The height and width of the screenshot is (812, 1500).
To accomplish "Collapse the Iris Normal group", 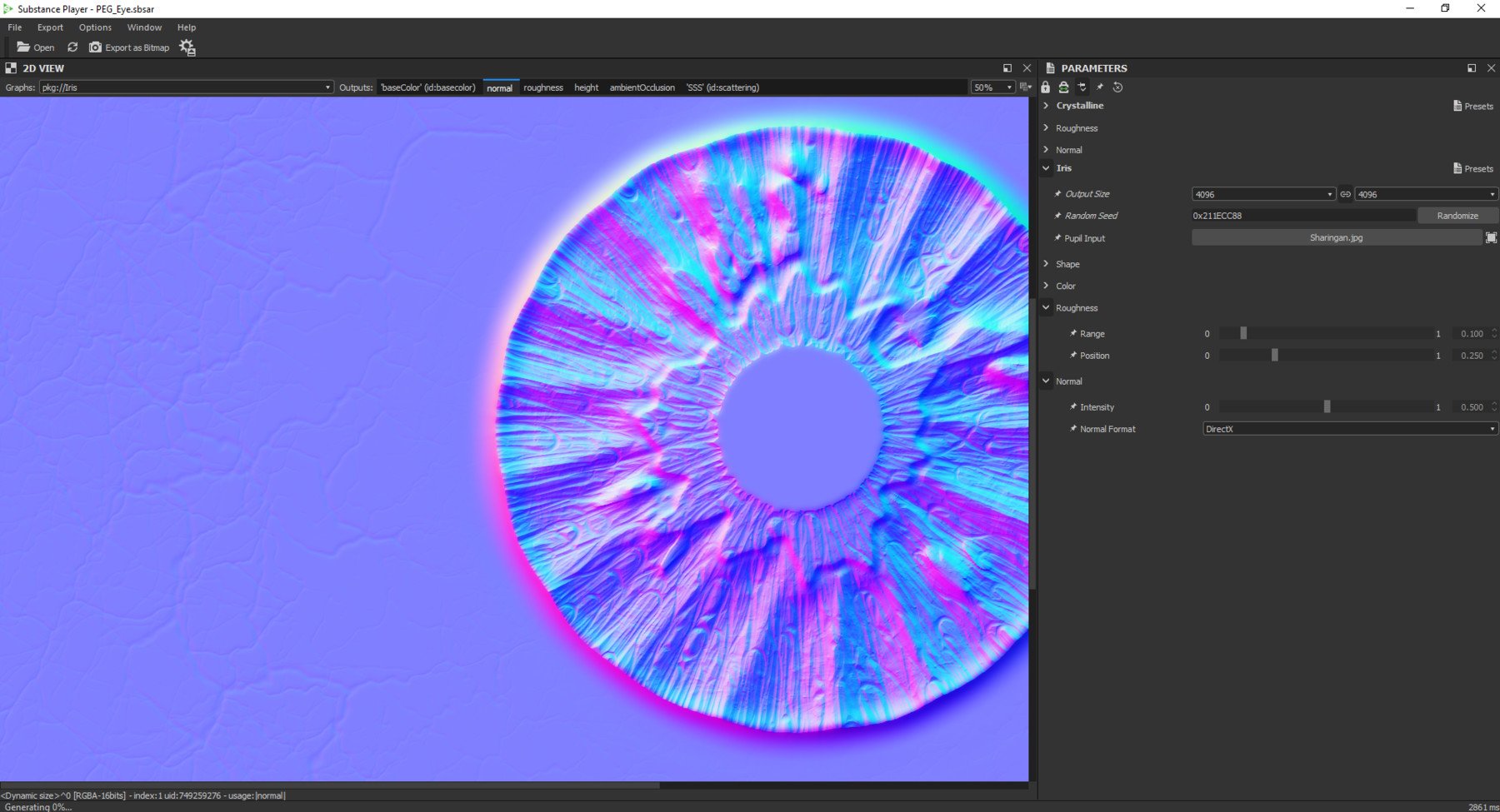I will tap(1046, 381).
